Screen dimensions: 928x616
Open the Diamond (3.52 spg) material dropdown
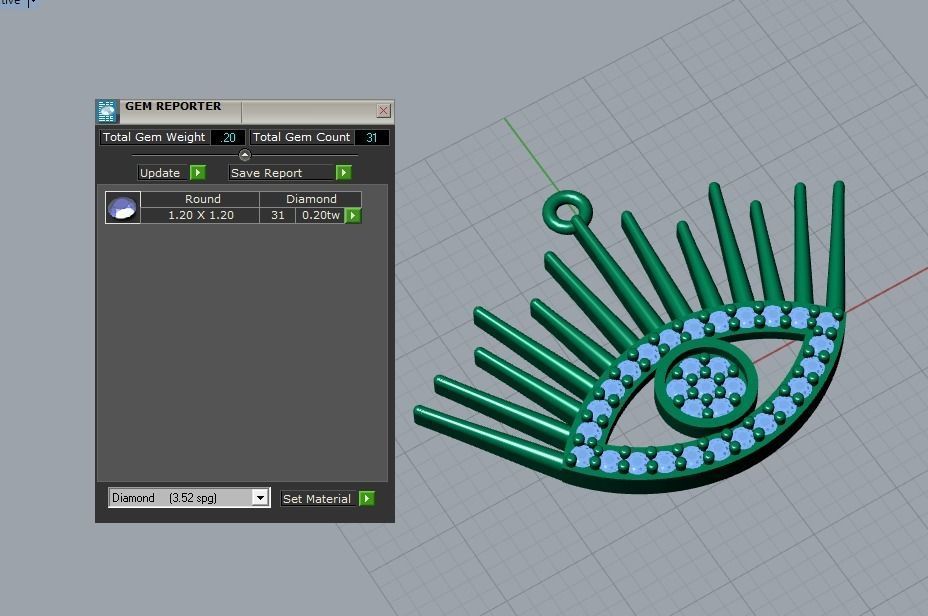click(x=189, y=498)
